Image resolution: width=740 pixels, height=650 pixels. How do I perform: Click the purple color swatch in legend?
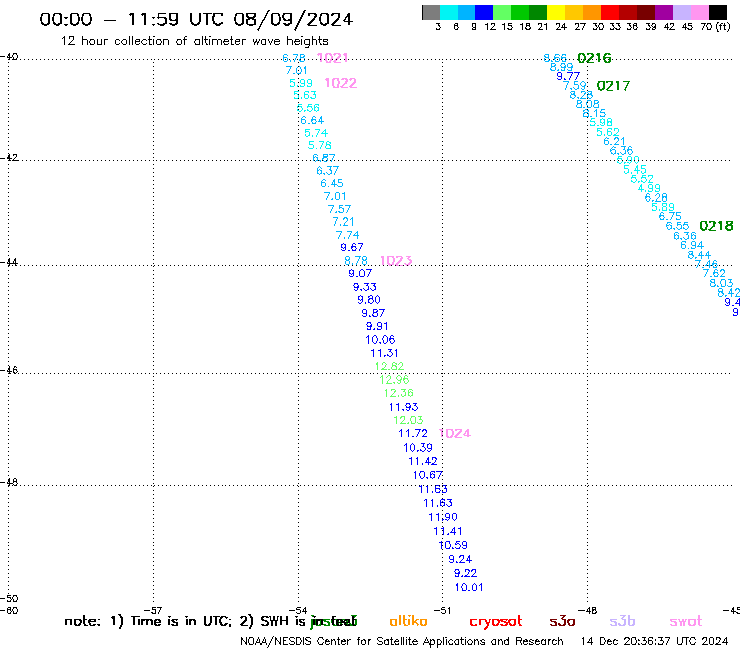[664, 12]
